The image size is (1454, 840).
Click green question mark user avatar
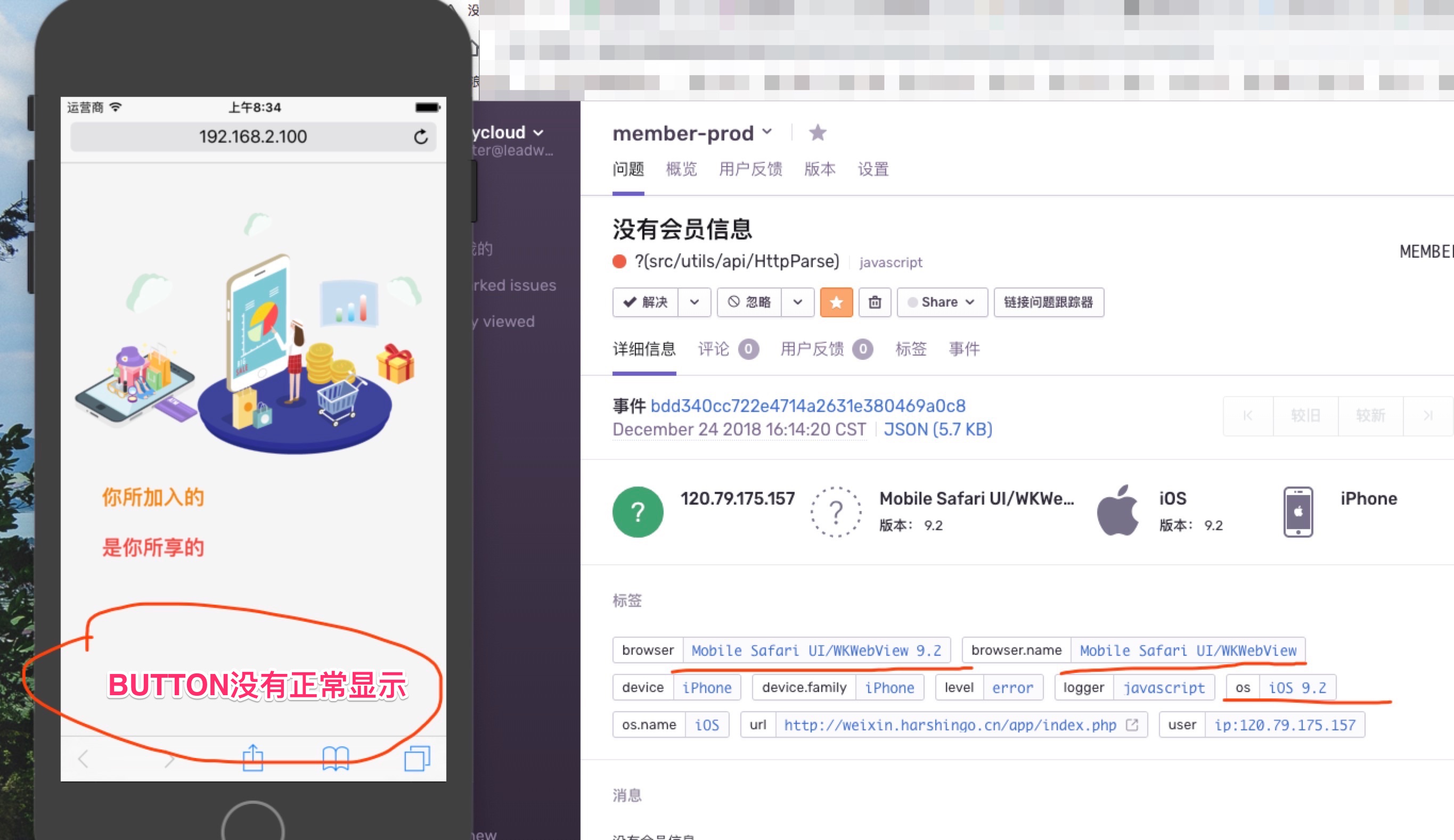[638, 512]
